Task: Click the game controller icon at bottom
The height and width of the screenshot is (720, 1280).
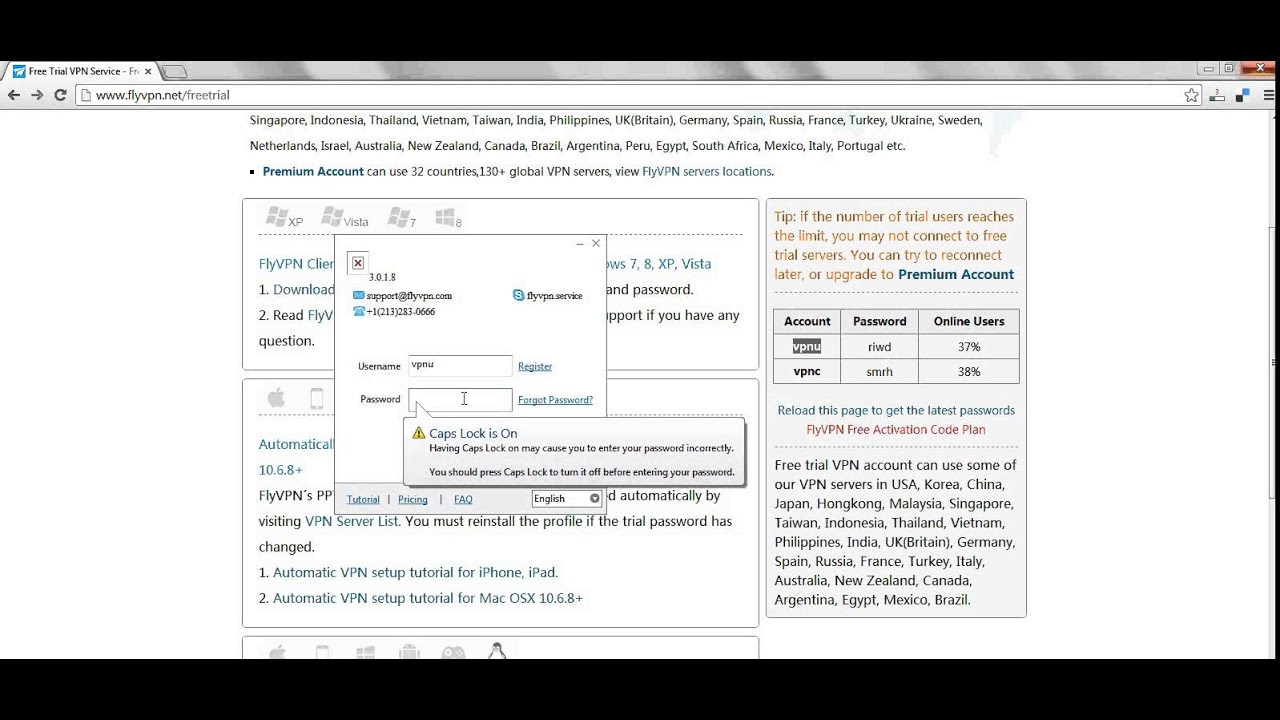Action: (x=453, y=652)
